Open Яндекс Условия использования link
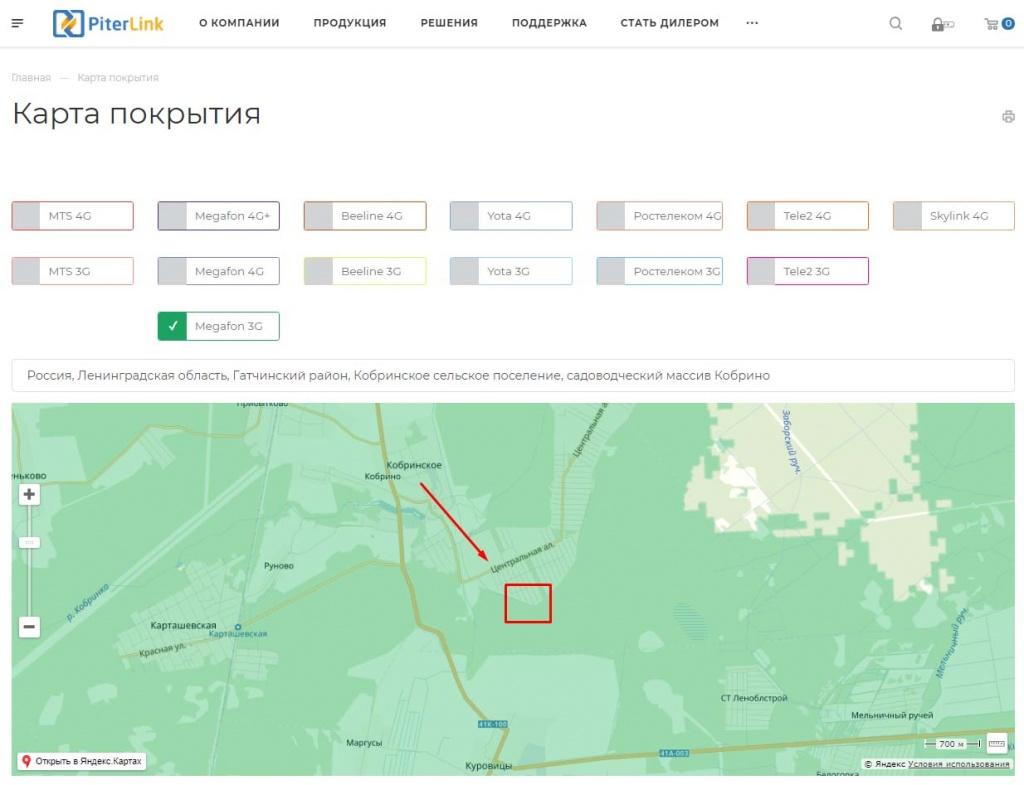 click(959, 763)
